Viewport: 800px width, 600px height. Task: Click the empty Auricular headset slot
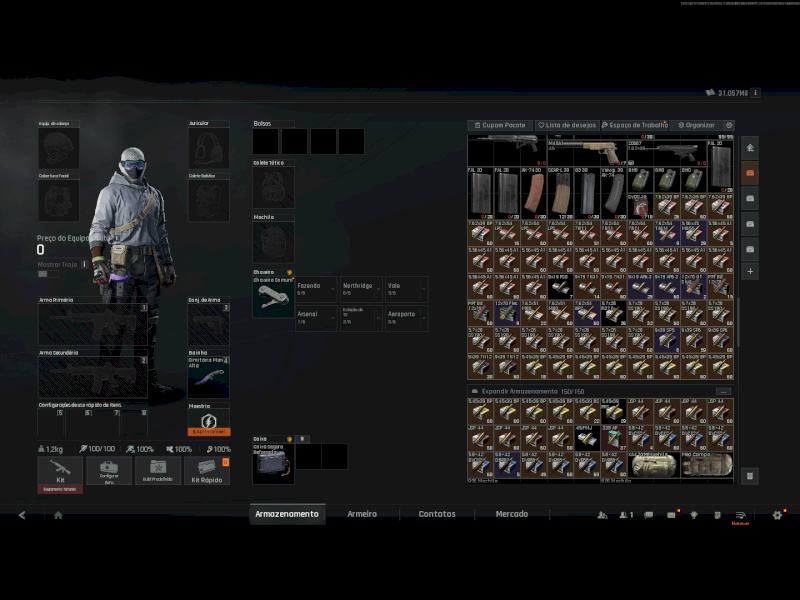(209, 148)
